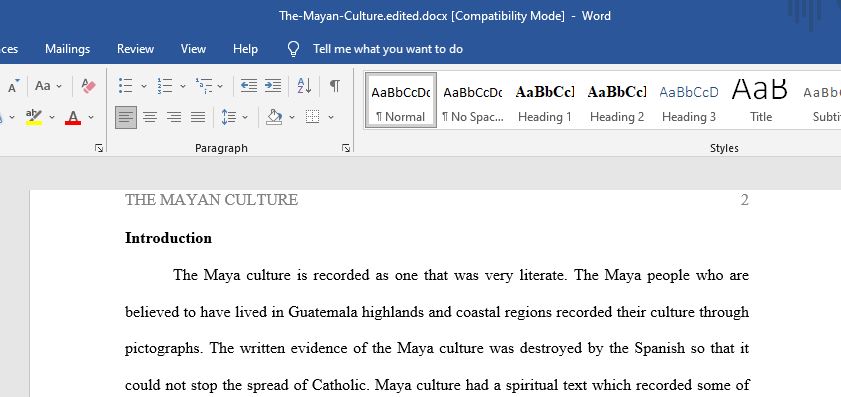The width and height of the screenshot is (841, 397).
Task: Open the Bullets dropdown arrow
Action: click(144, 86)
